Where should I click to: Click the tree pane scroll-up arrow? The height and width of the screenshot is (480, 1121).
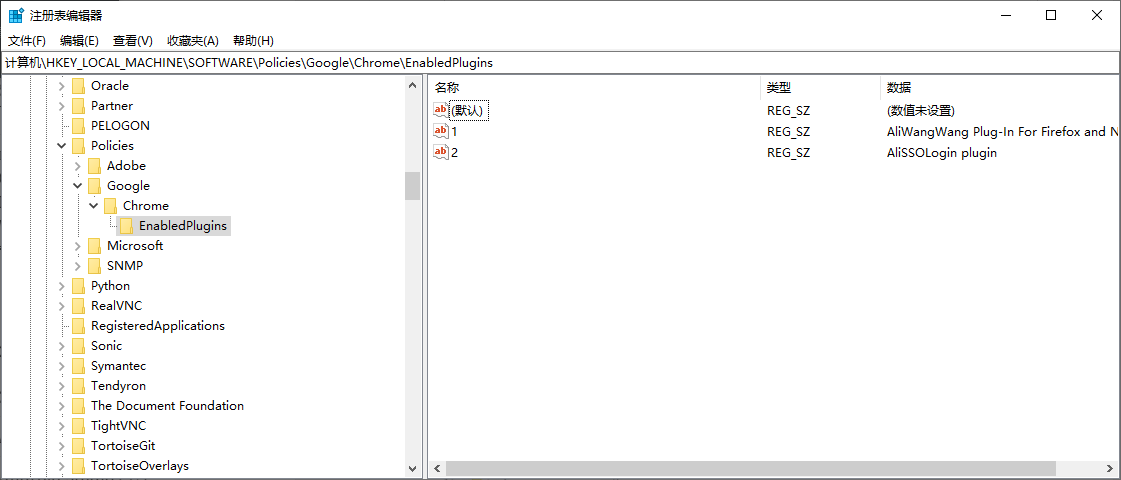click(x=412, y=86)
